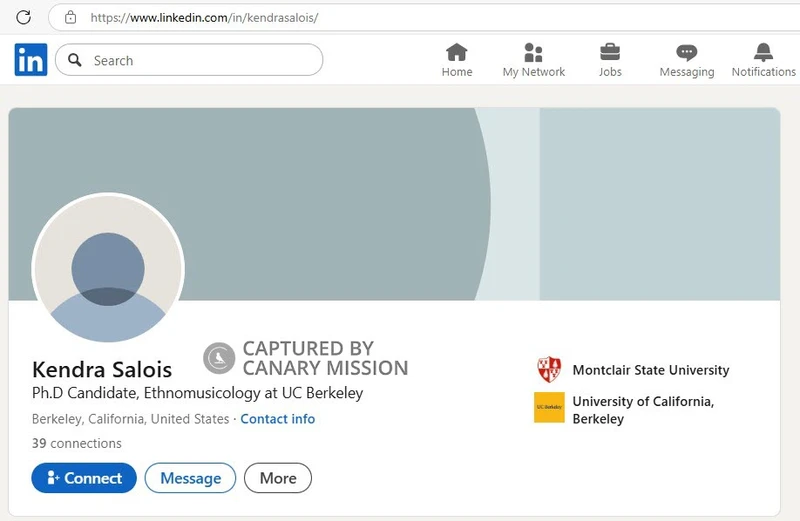
Task: Focus the LinkedIn Search field
Action: 189,60
